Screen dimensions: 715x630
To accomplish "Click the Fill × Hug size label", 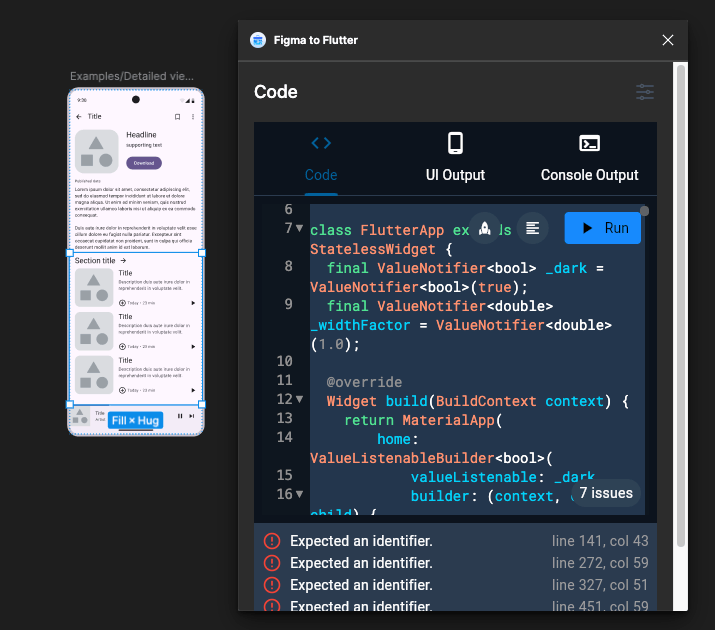I will (135, 420).
